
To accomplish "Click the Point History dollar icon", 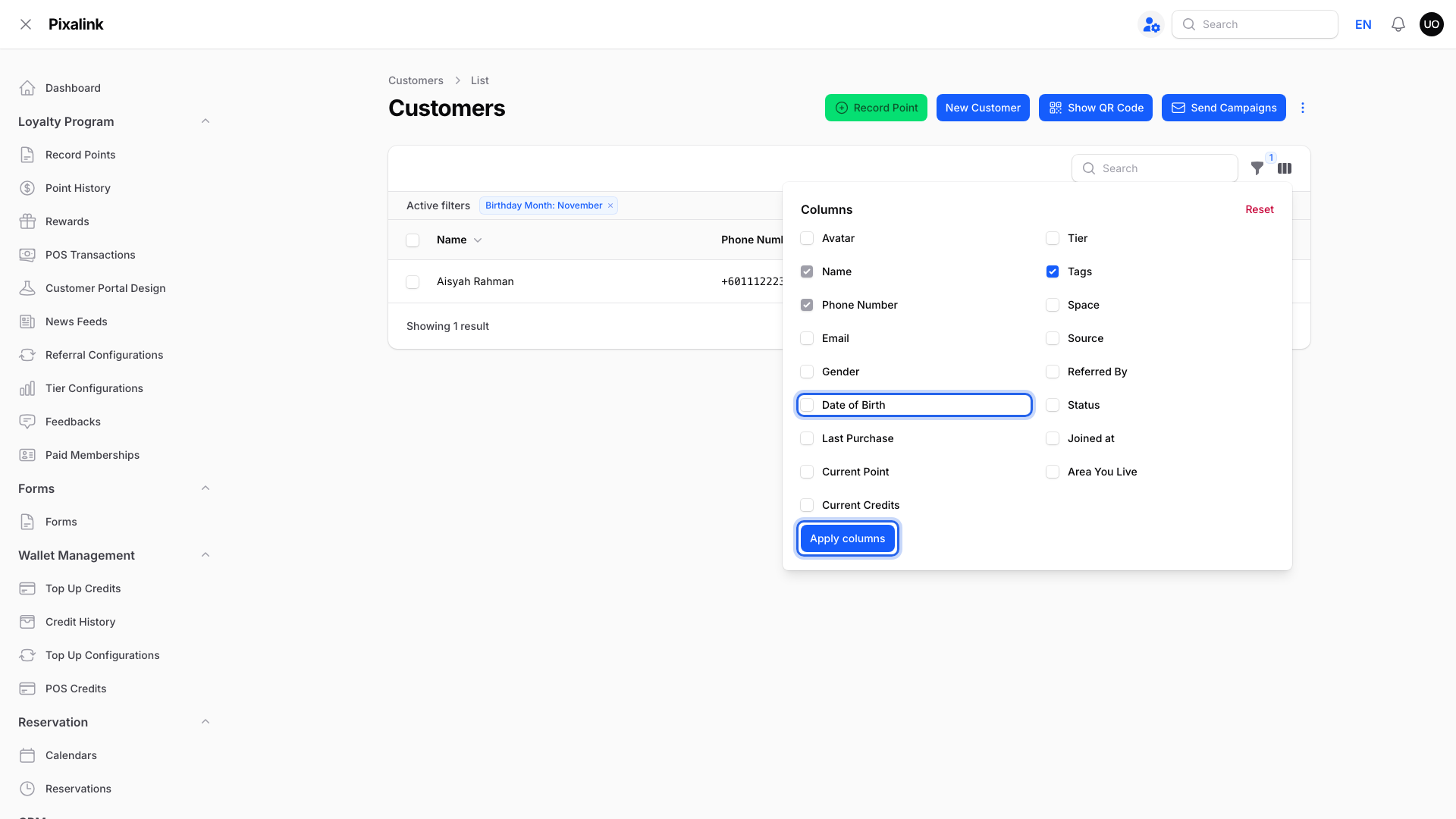I will coord(27,188).
